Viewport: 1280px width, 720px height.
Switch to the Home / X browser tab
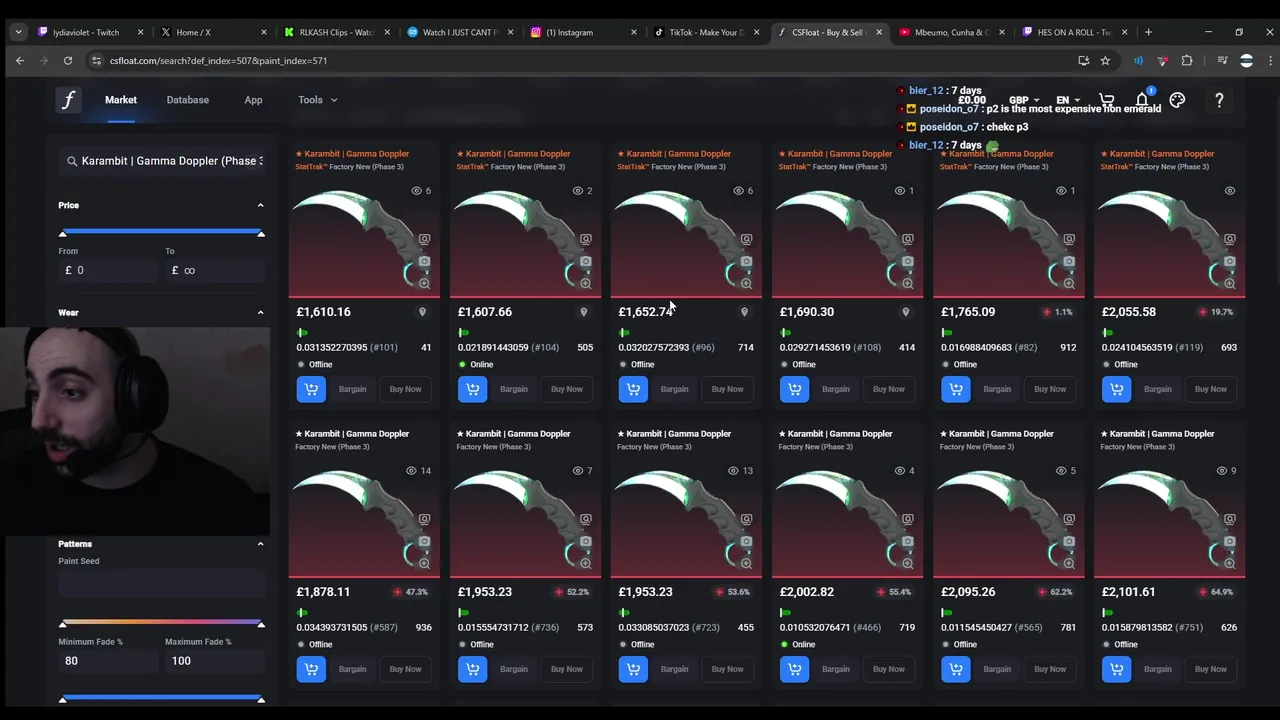click(x=211, y=32)
